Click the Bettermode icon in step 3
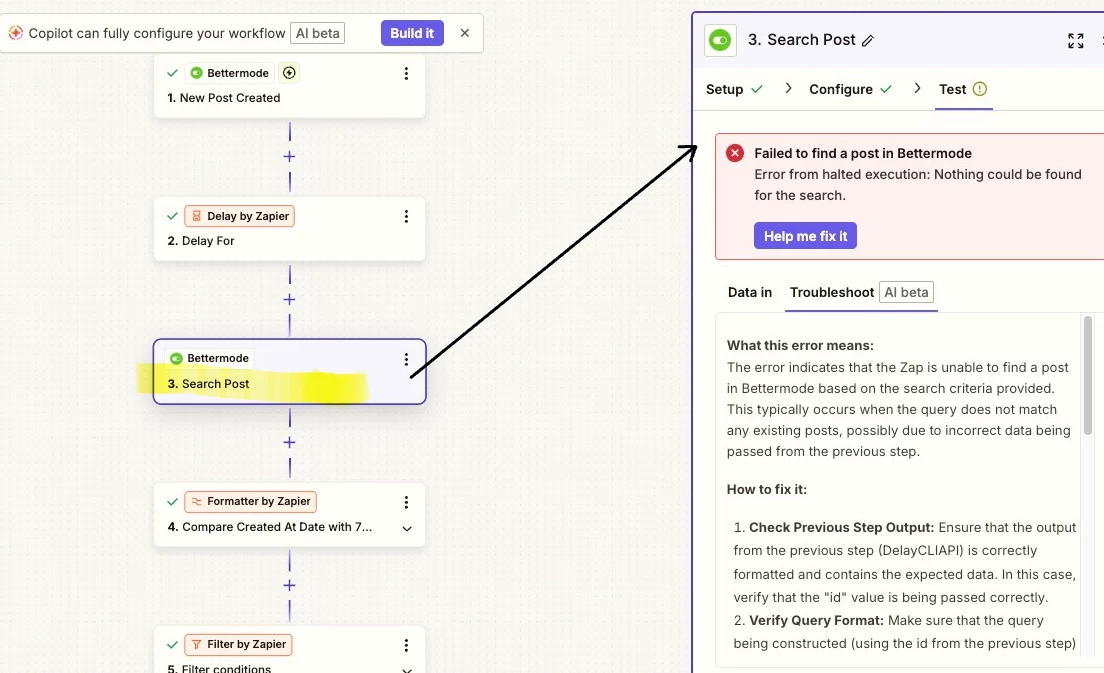1104x673 pixels. (x=176, y=358)
